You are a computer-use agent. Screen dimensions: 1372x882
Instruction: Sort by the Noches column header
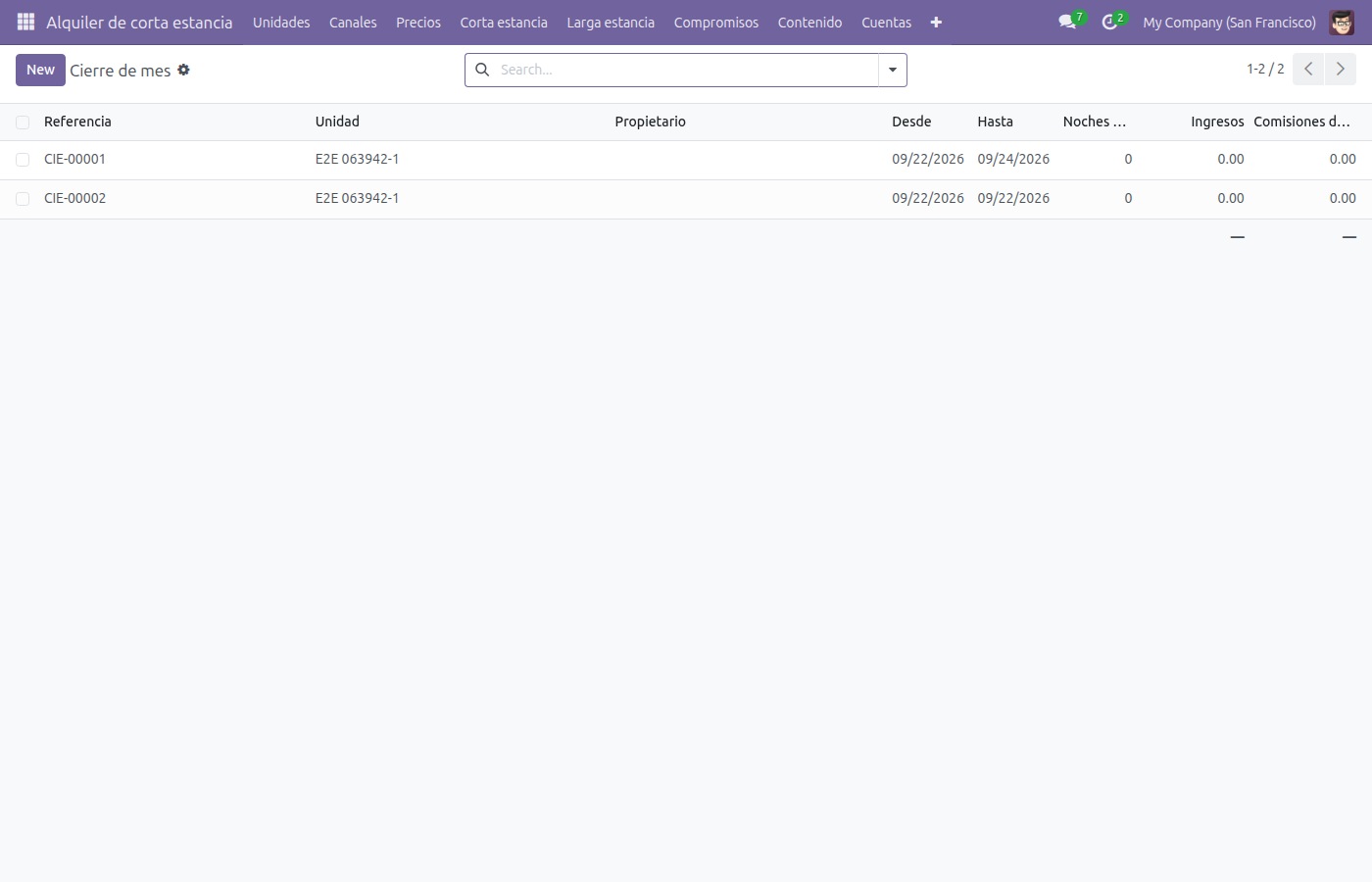click(1095, 122)
